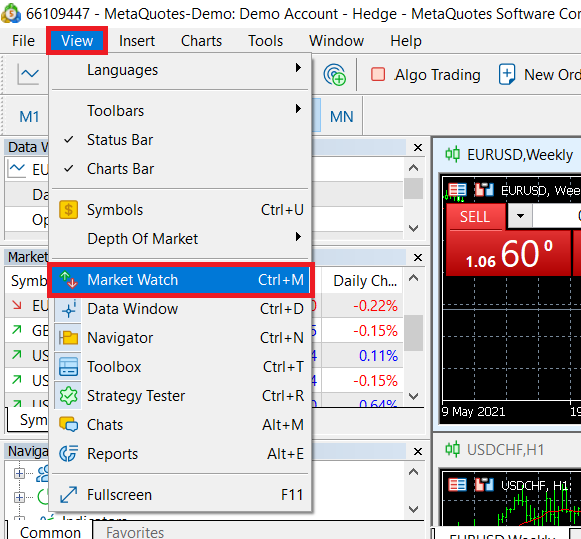The height and width of the screenshot is (539, 581).
Task: Toggle Navigator via its folder icon
Action: tap(69, 337)
